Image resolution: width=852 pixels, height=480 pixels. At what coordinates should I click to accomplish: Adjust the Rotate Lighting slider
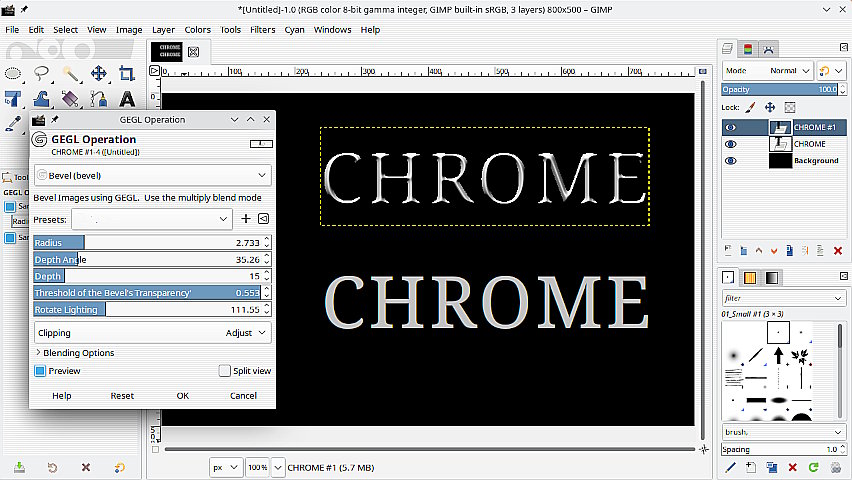tap(148, 309)
